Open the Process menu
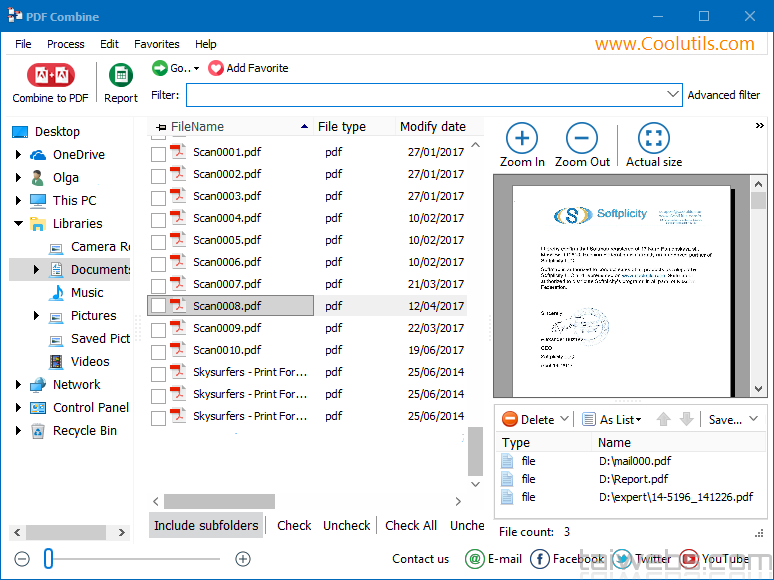Viewport: 774px width, 580px height. (65, 44)
